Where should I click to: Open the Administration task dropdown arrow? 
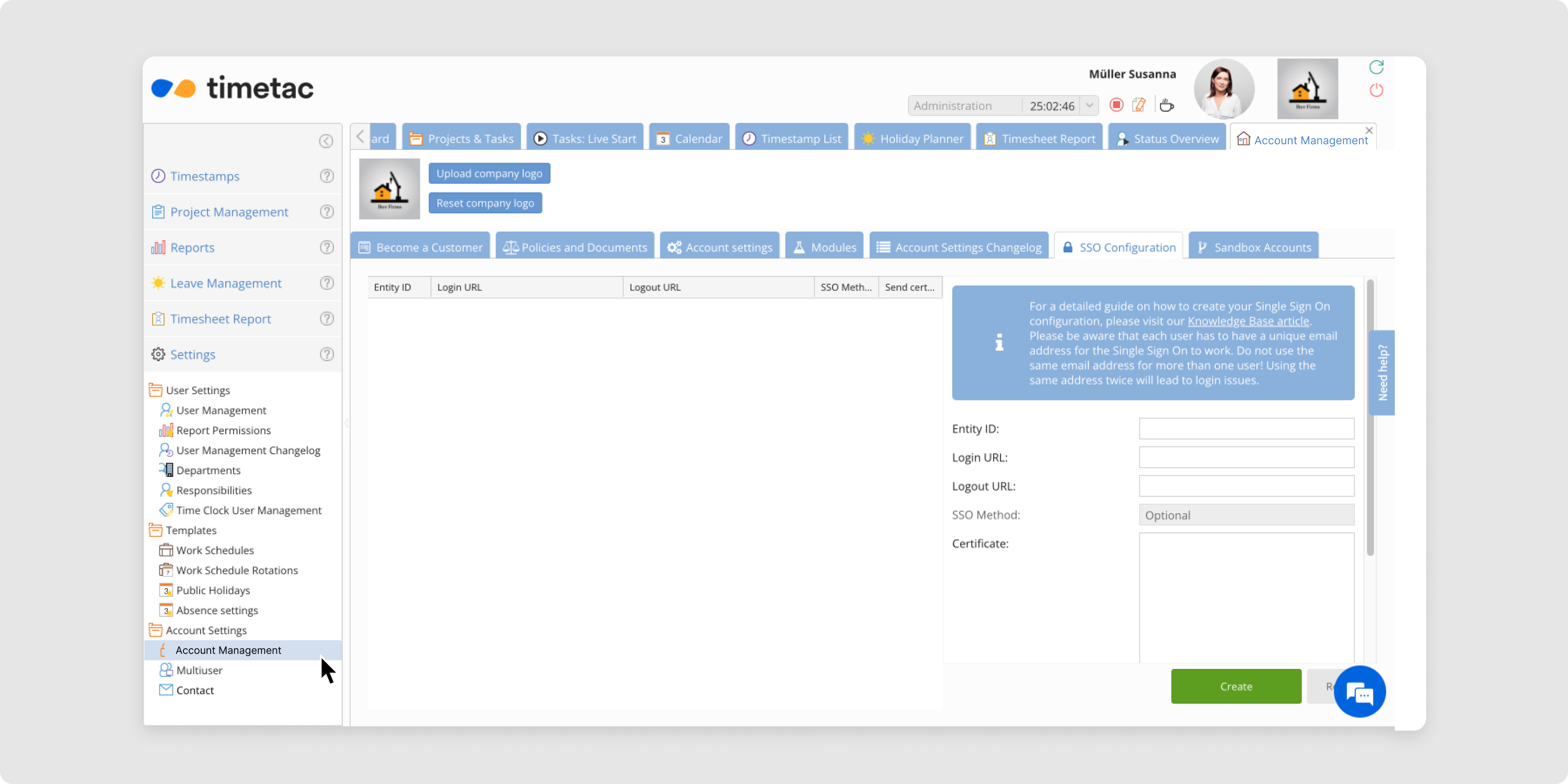point(1090,105)
